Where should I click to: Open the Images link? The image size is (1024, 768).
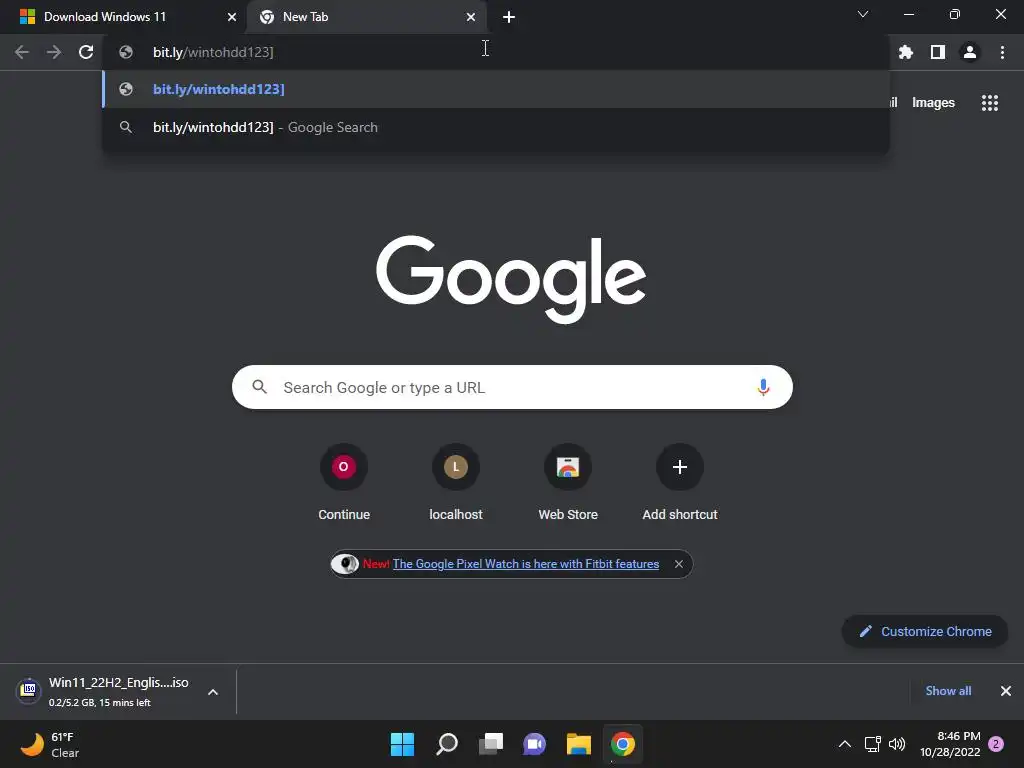point(933,103)
